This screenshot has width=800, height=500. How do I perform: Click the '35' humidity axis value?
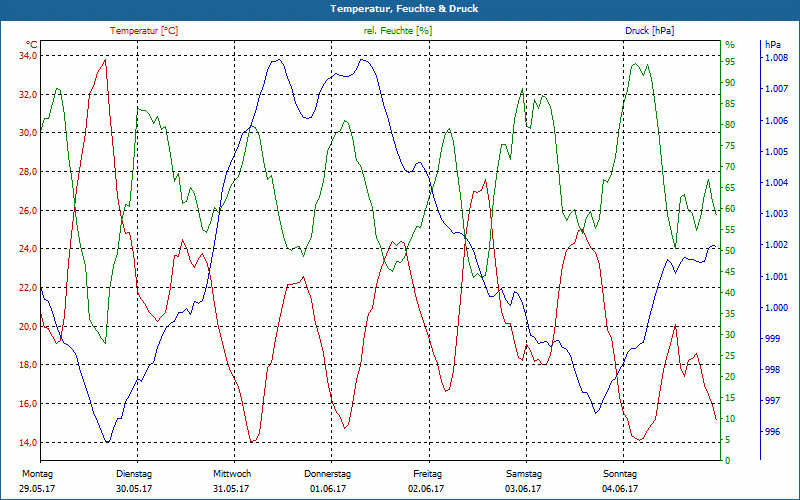click(730, 314)
